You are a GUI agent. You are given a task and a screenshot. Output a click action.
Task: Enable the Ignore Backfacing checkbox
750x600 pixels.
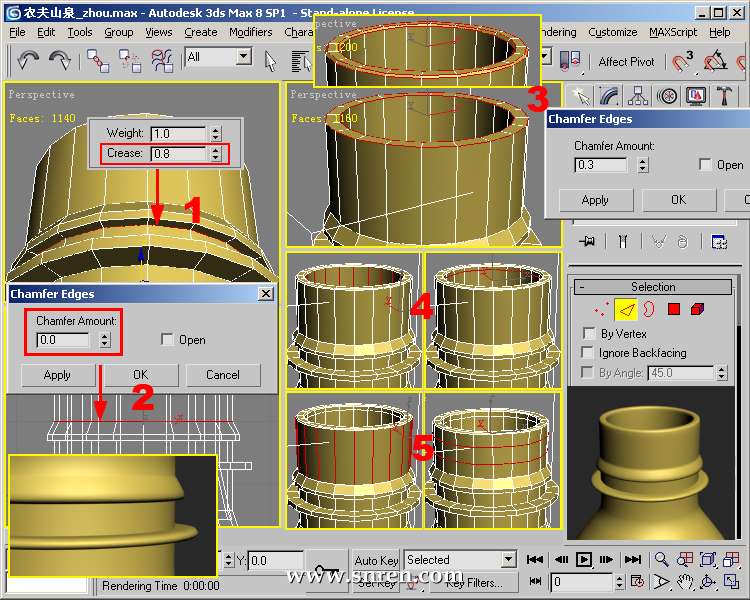pos(587,352)
